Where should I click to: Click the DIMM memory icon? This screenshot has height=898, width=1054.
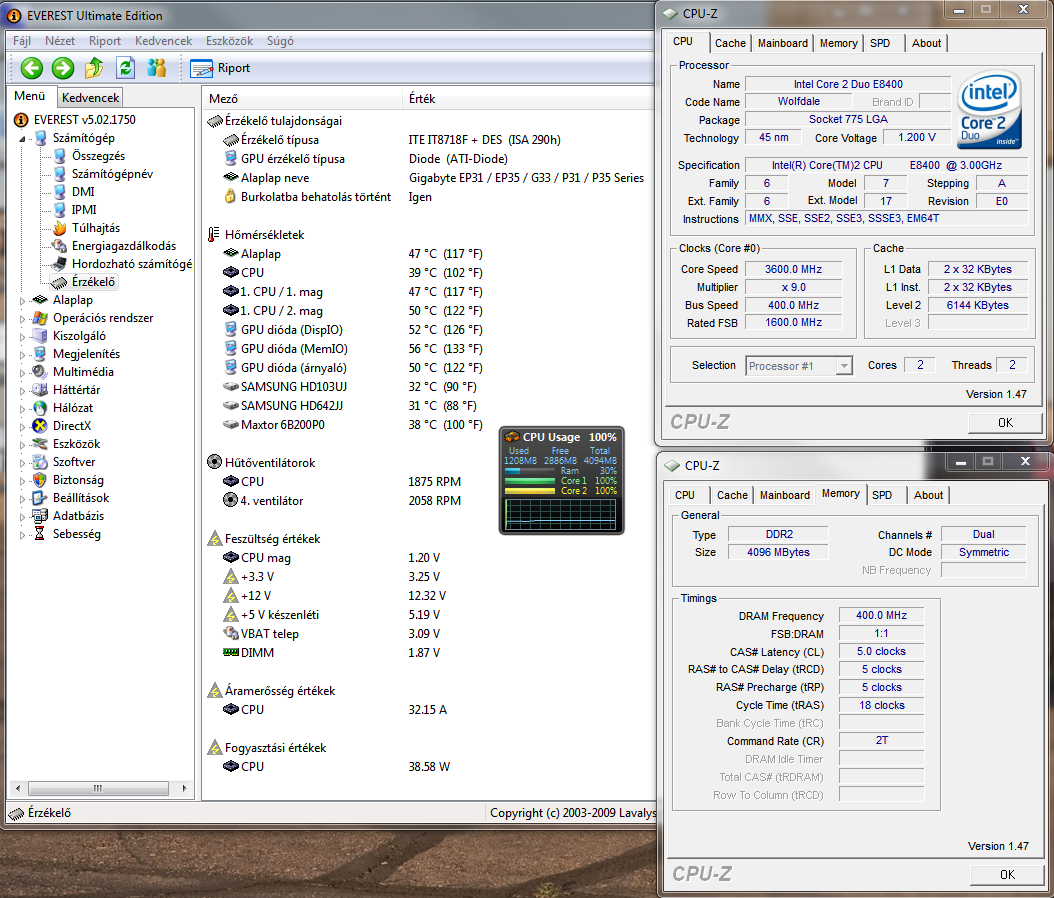tap(231, 652)
